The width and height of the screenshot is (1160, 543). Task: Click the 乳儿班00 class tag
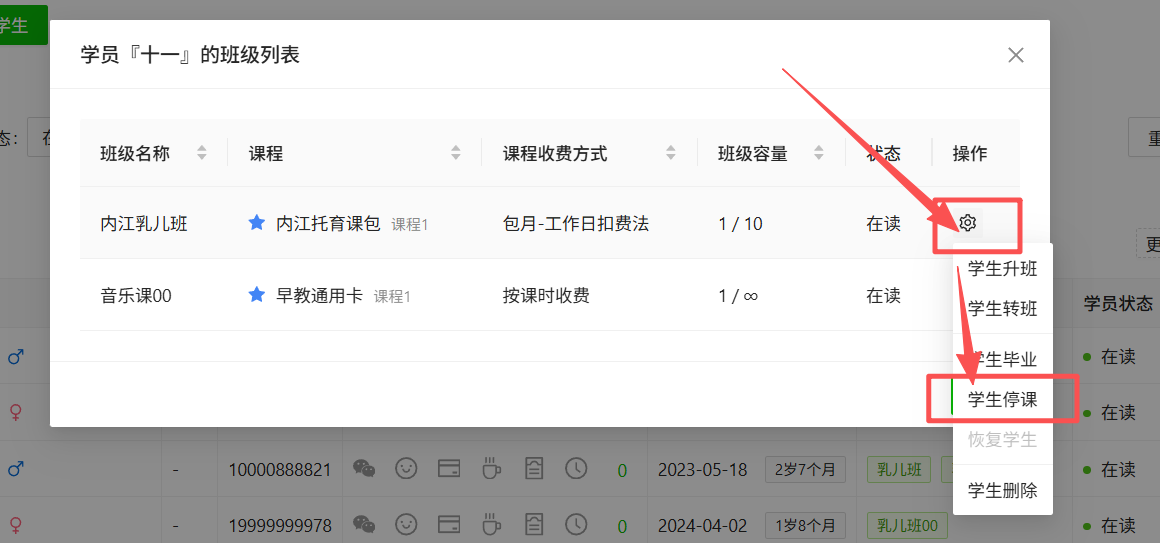point(907,524)
